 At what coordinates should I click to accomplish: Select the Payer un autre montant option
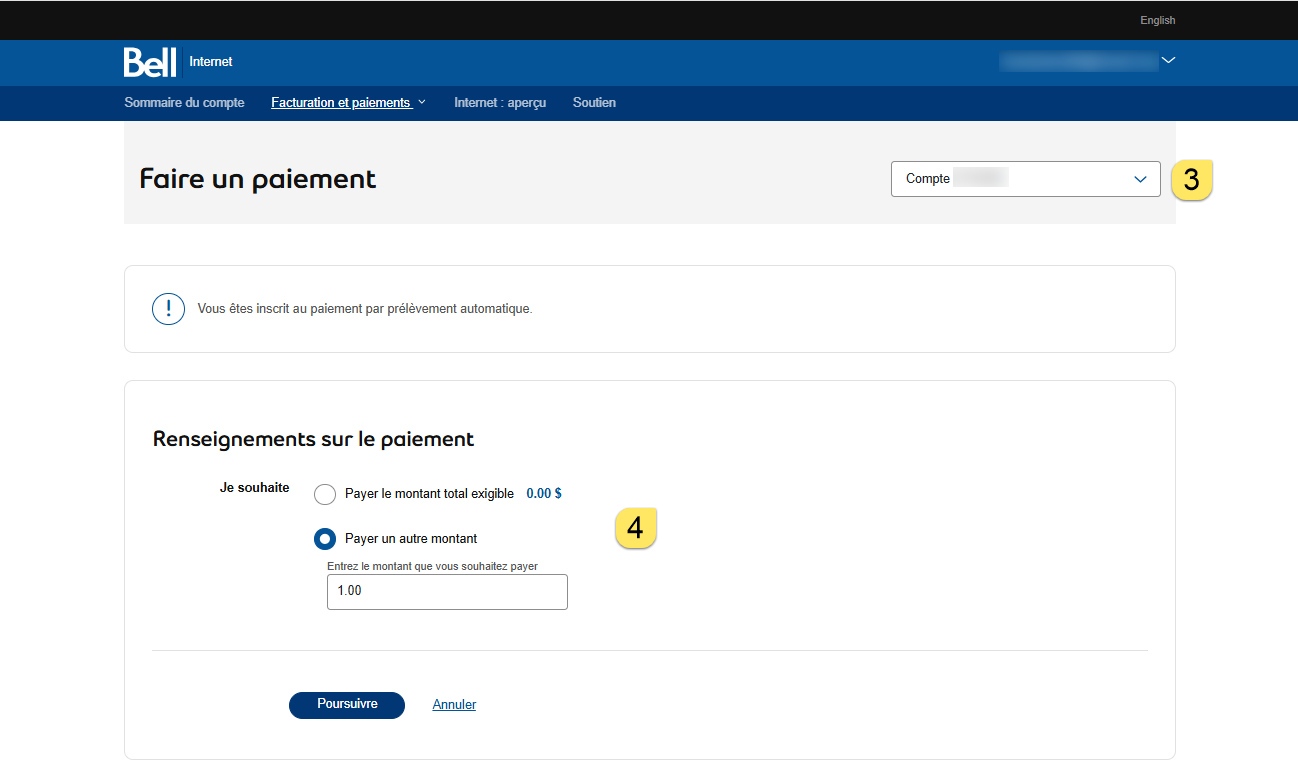325,539
